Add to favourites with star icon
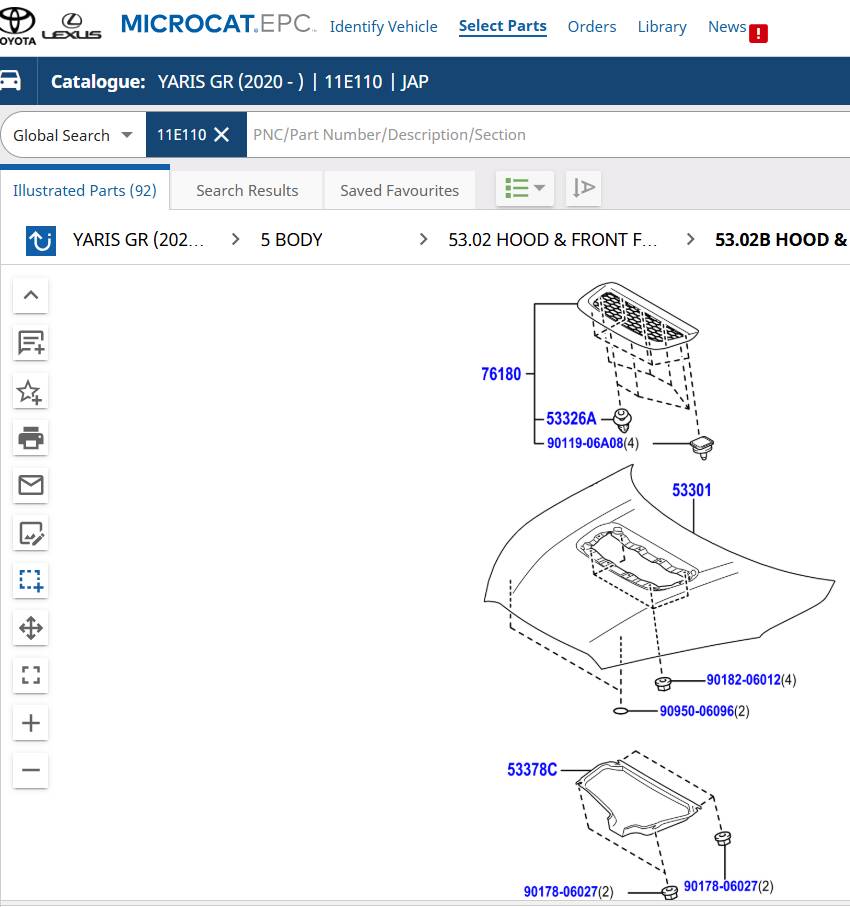850x907 pixels. (31, 392)
